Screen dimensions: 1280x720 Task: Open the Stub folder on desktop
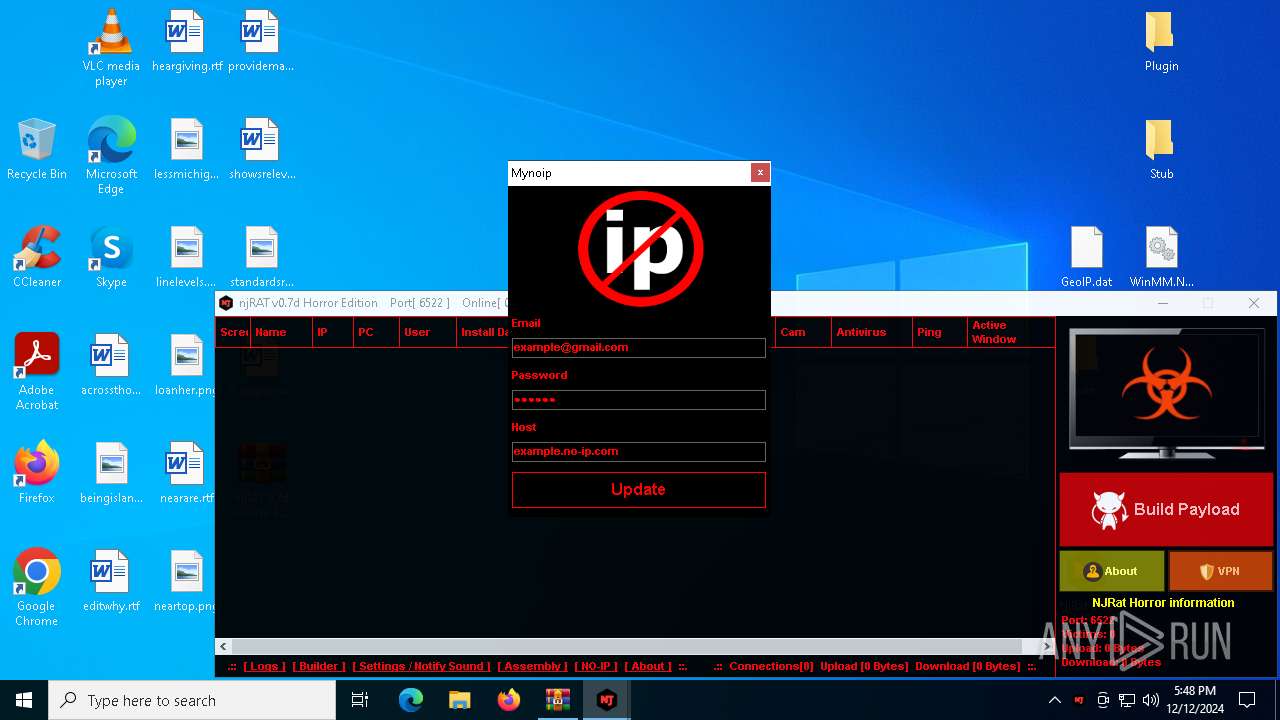coord(1161,150)
